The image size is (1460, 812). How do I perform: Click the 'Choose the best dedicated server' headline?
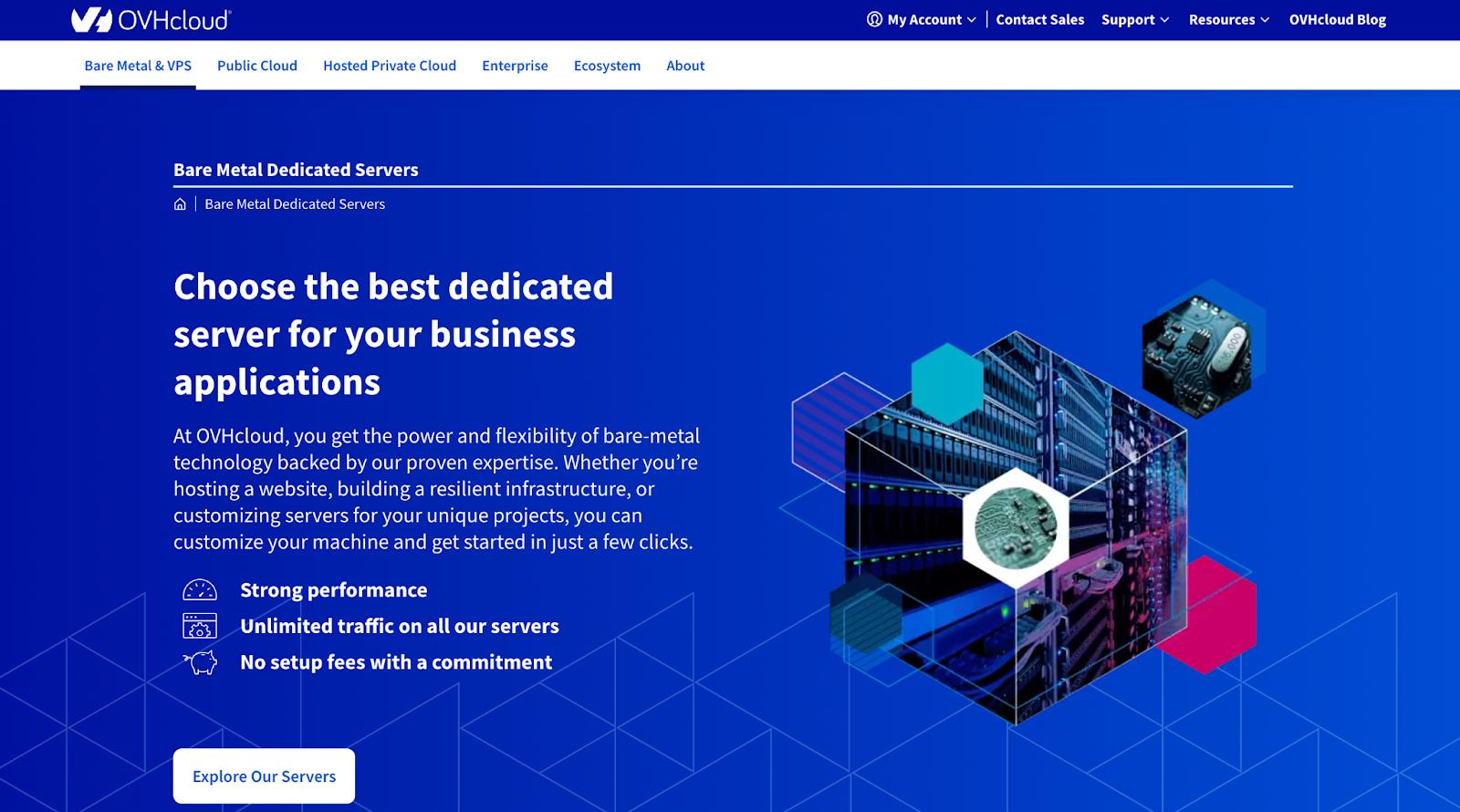point(393,334)
